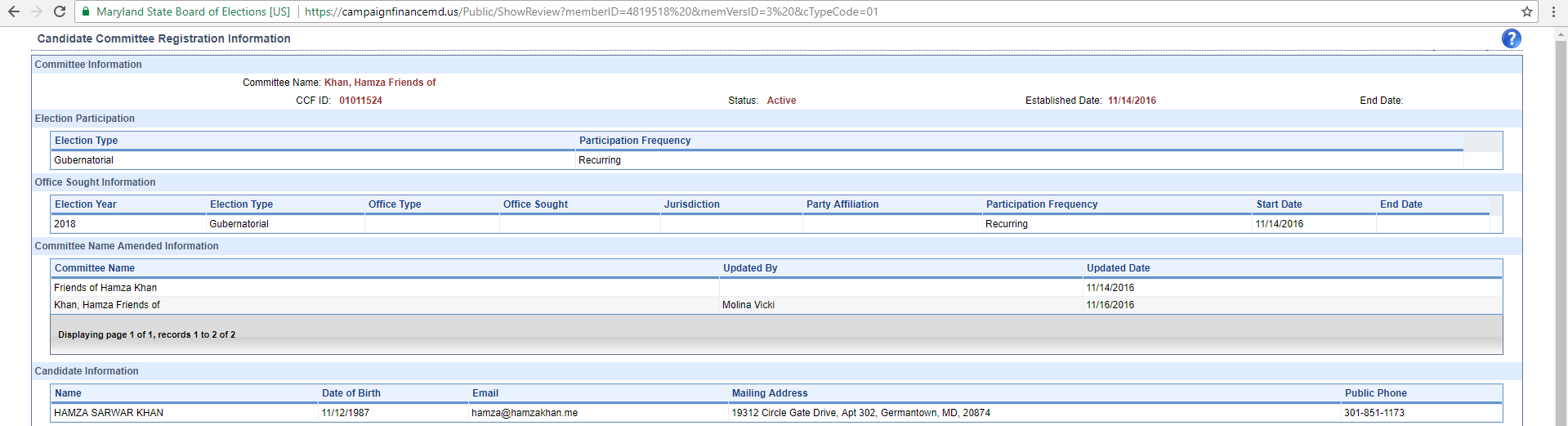Screen dimensions: 1568x426
Task: Click the browser back arrow icon
Action: tap(14, 11)
